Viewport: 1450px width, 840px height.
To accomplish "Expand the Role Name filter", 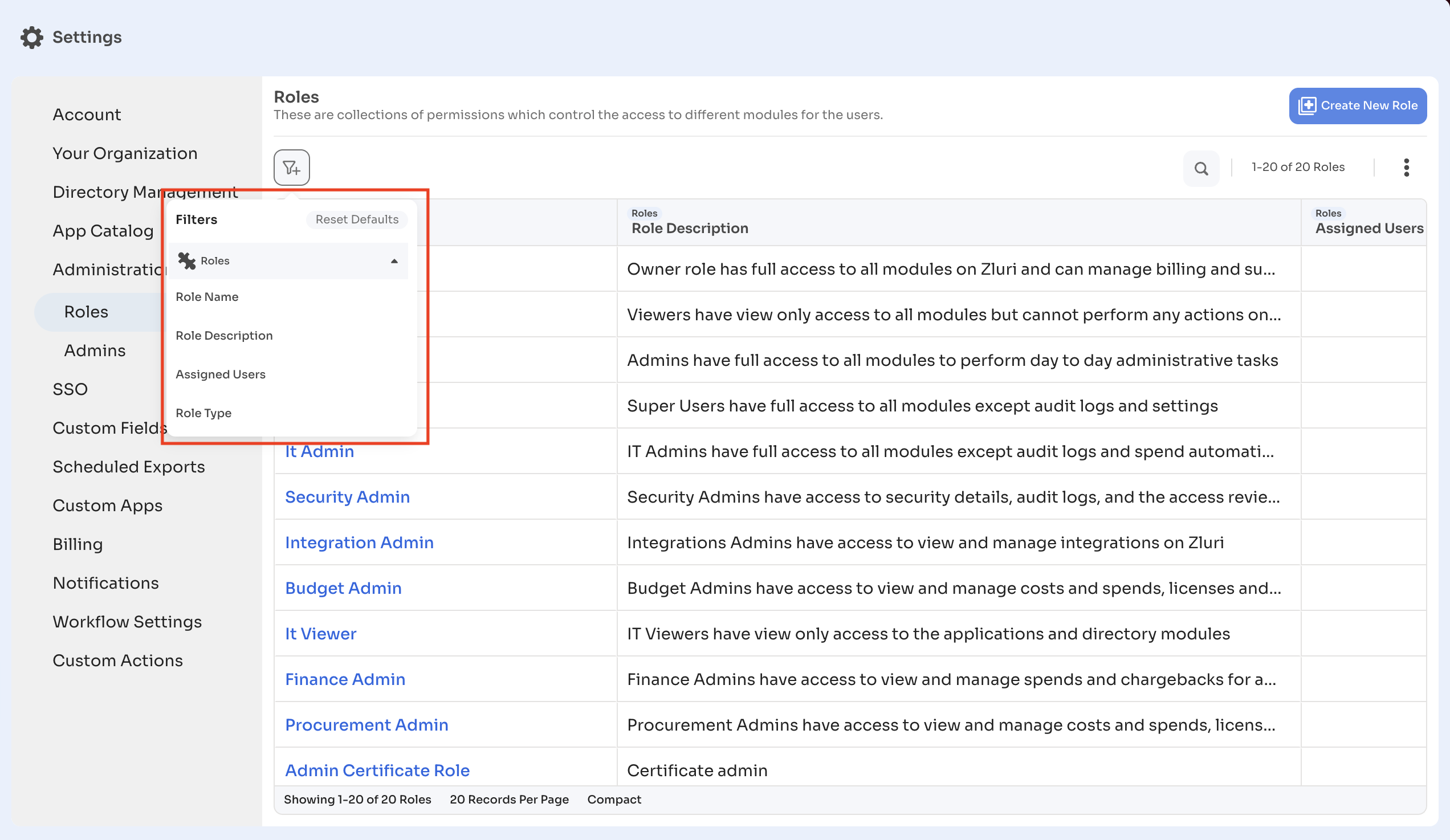I will (207, 297).
